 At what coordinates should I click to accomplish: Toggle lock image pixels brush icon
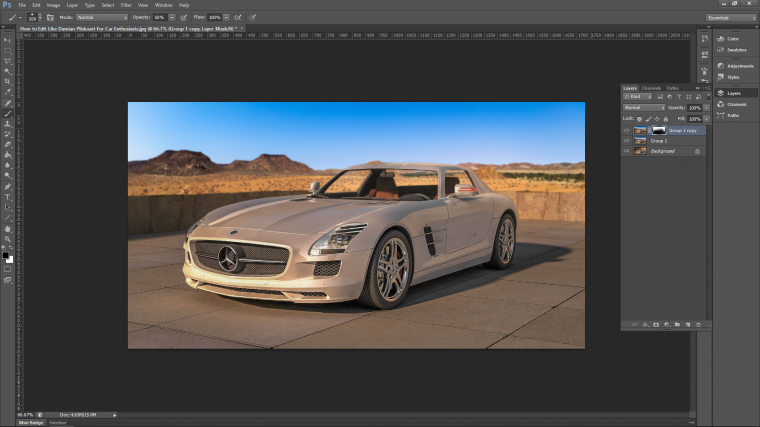tap(648, 119)
